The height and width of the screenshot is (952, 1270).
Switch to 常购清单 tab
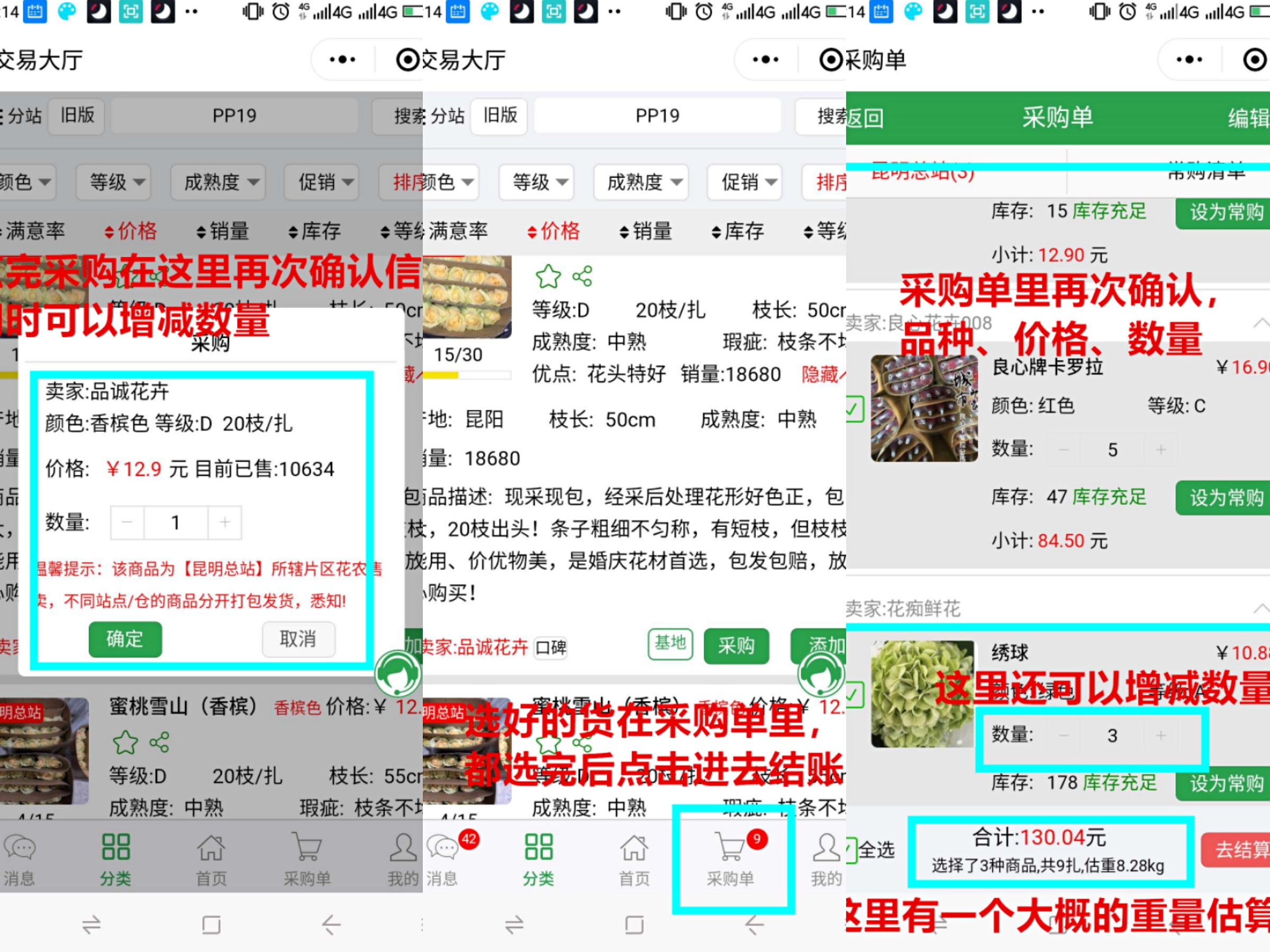(x=1207, y=171)
